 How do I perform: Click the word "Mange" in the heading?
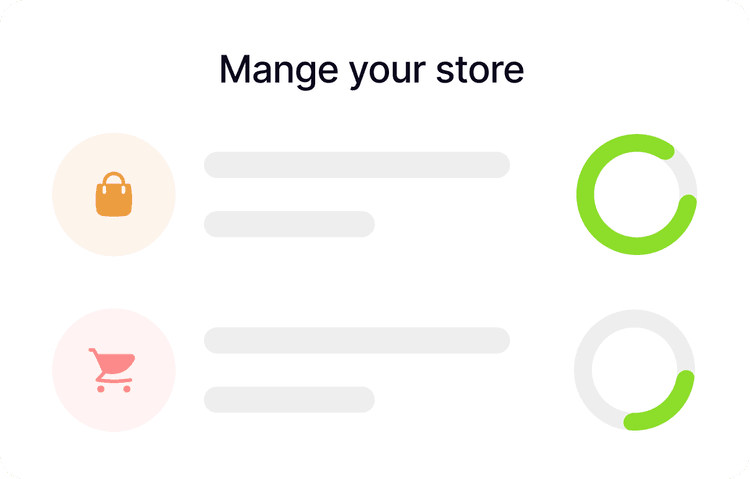(279, 71)
